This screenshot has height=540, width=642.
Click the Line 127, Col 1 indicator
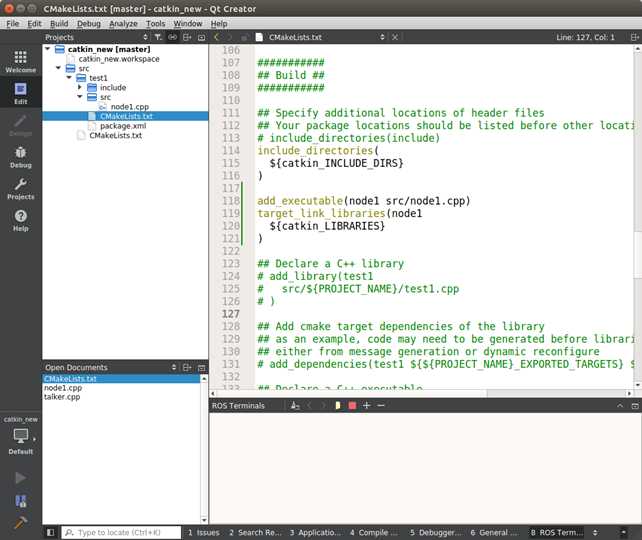[x=585, y=37]
